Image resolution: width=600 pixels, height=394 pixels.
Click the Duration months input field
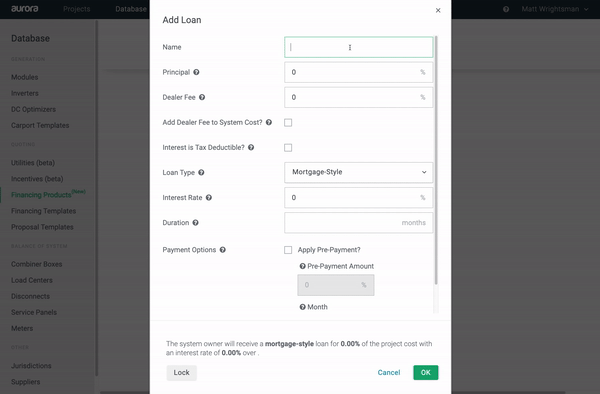point(359,223)
